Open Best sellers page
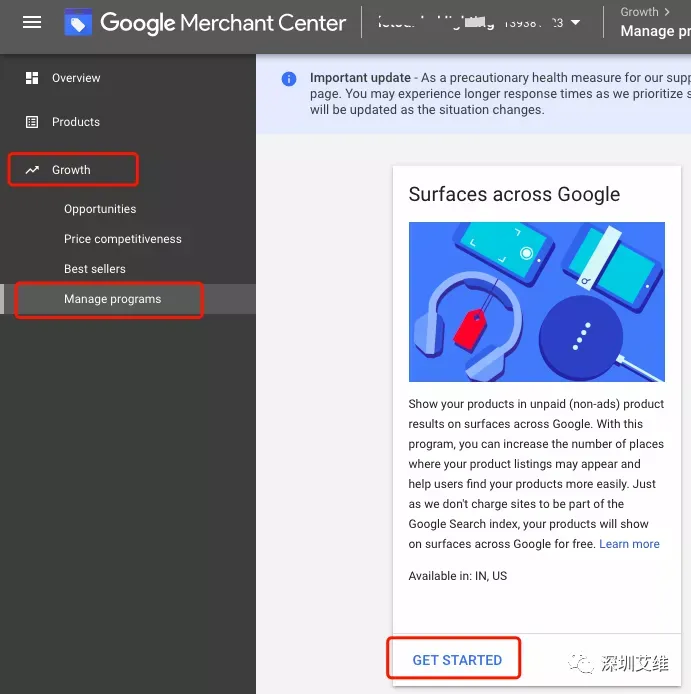This screenshot has width=691, height=694. [95, 269]
